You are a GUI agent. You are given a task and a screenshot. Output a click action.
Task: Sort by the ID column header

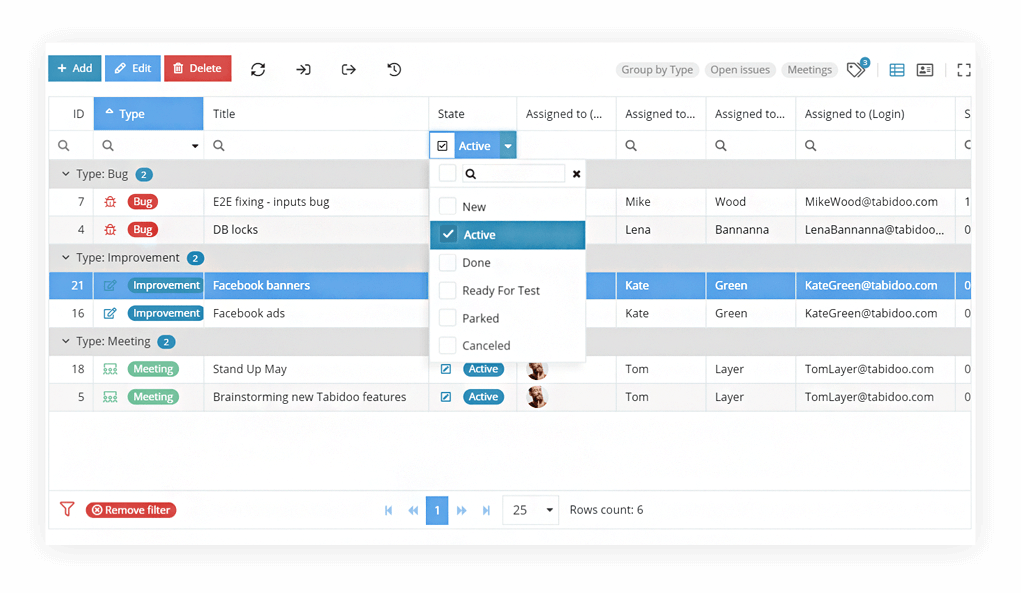[72, 114]
